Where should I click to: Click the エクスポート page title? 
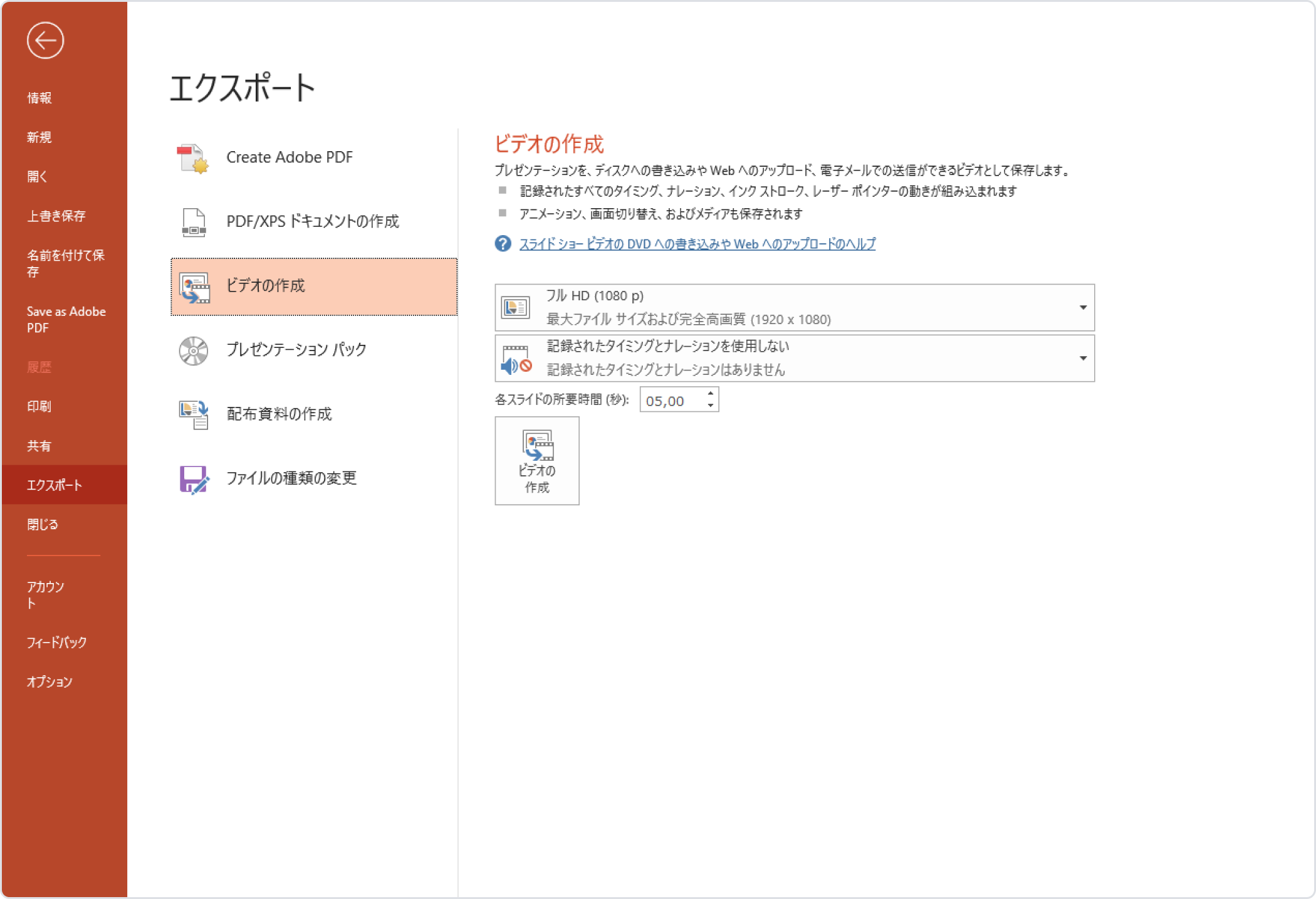coord(243,87)
